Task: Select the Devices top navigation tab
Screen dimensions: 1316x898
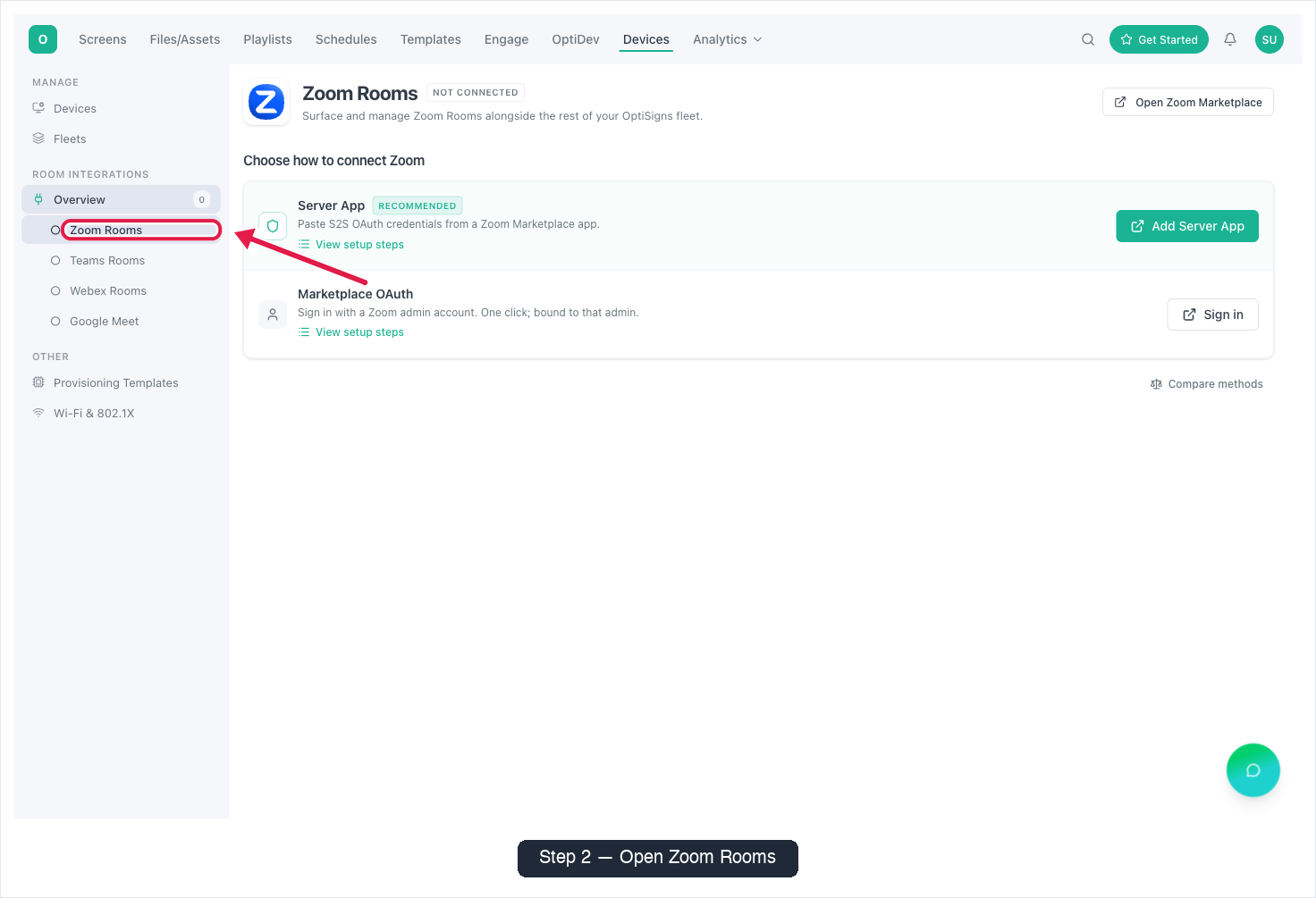Action: (x=646, y=39)
